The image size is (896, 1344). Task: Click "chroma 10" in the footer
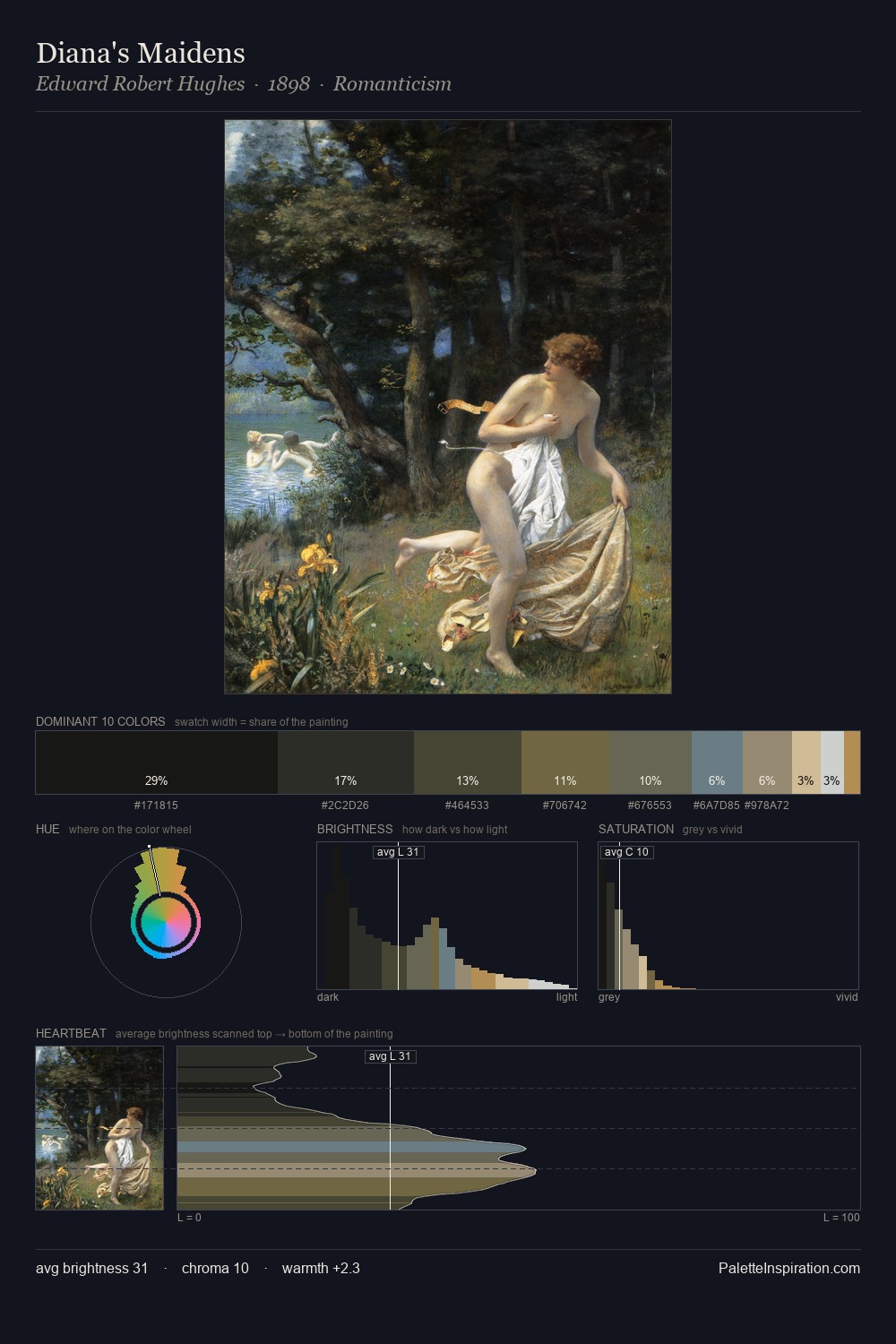tap(215, 1269)
